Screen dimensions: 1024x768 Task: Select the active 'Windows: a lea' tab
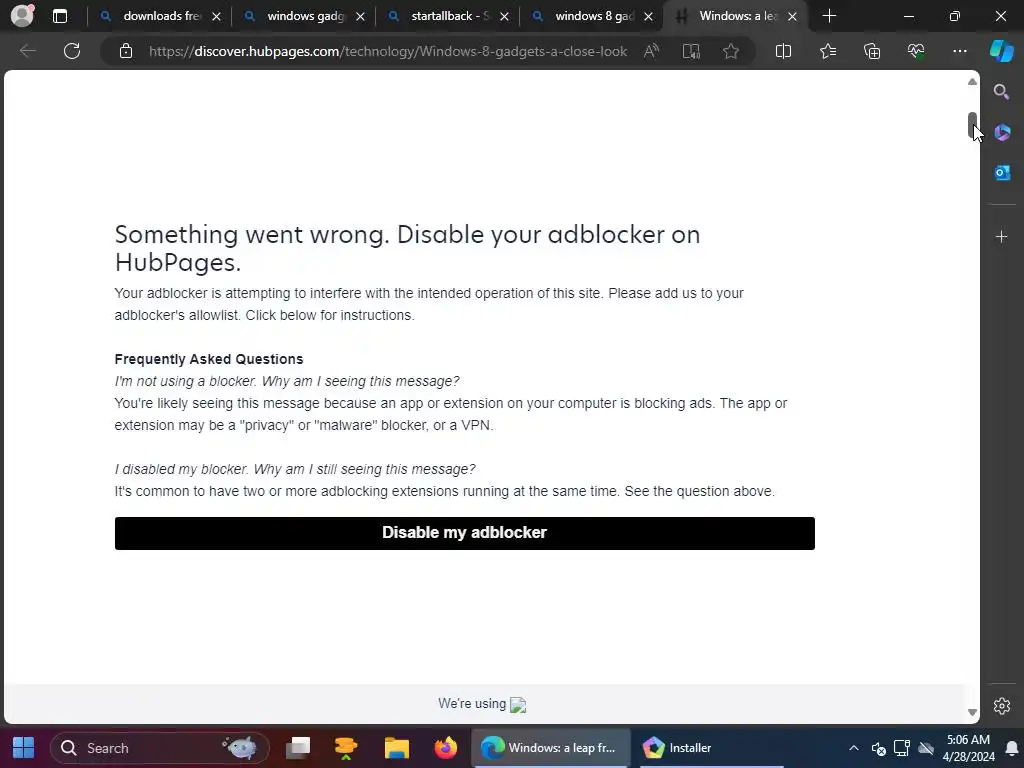pos(737,16)
